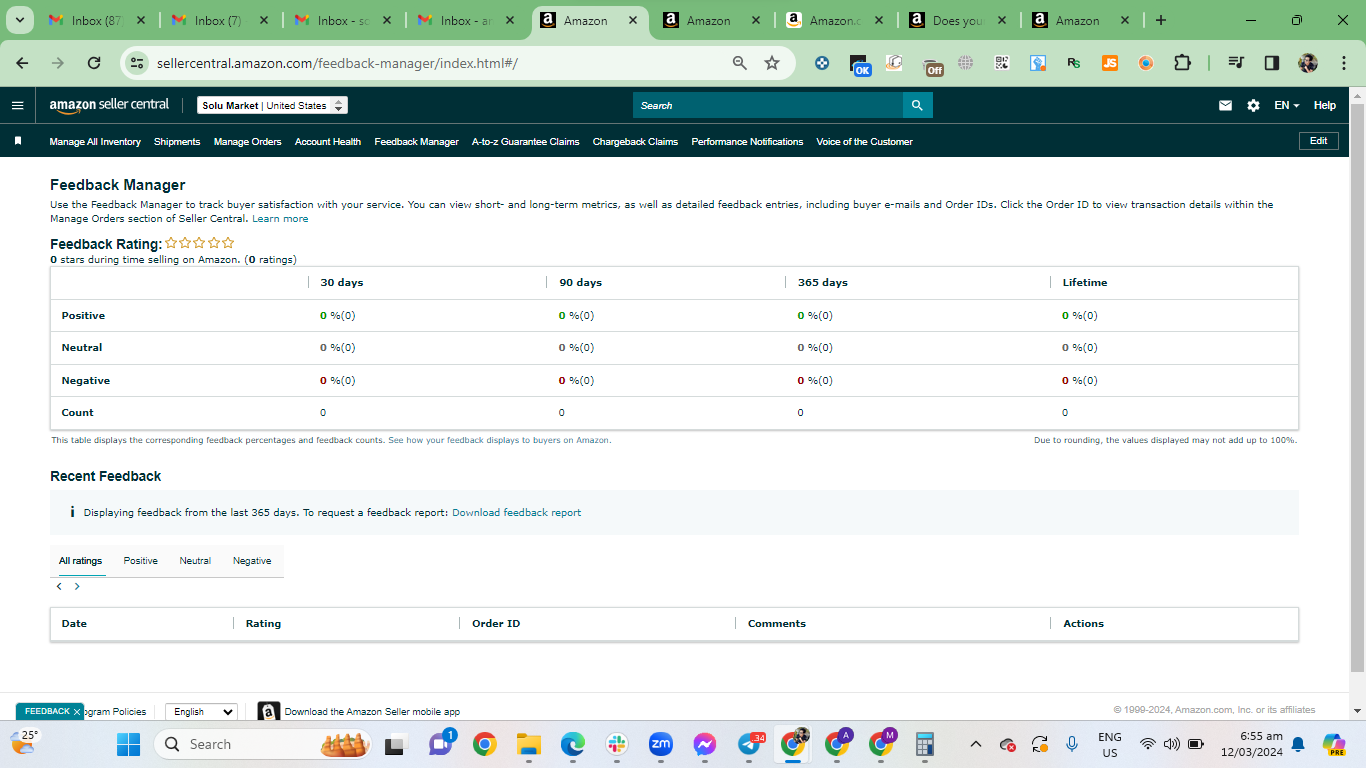Click the Chrome back arrow
1366x768 pixels.
pyautogui.click(x=22, y=63)
